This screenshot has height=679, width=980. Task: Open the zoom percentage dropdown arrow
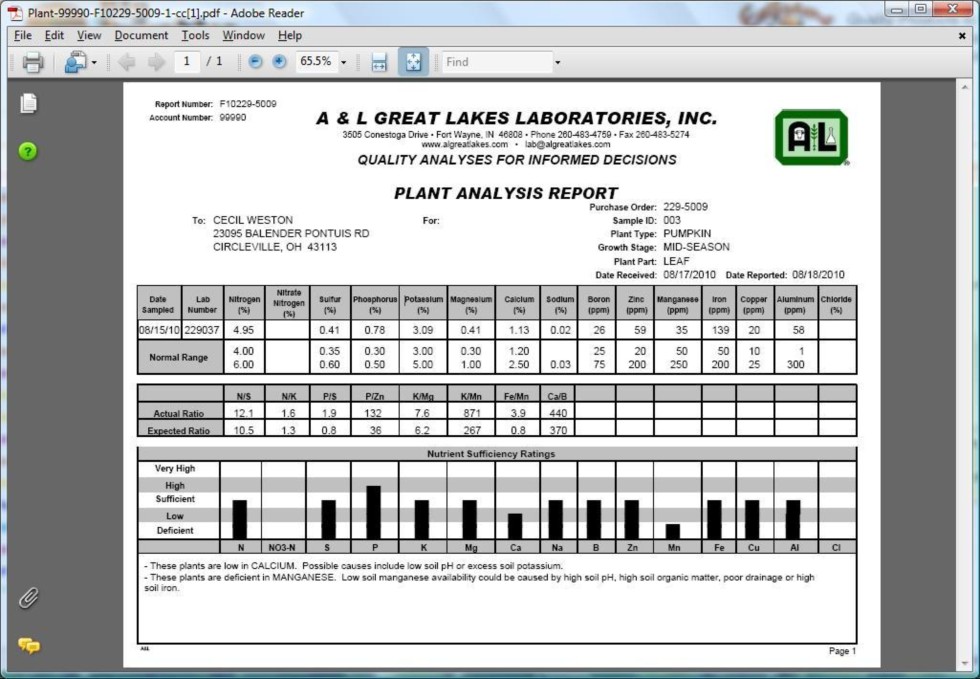coord(343,63)
